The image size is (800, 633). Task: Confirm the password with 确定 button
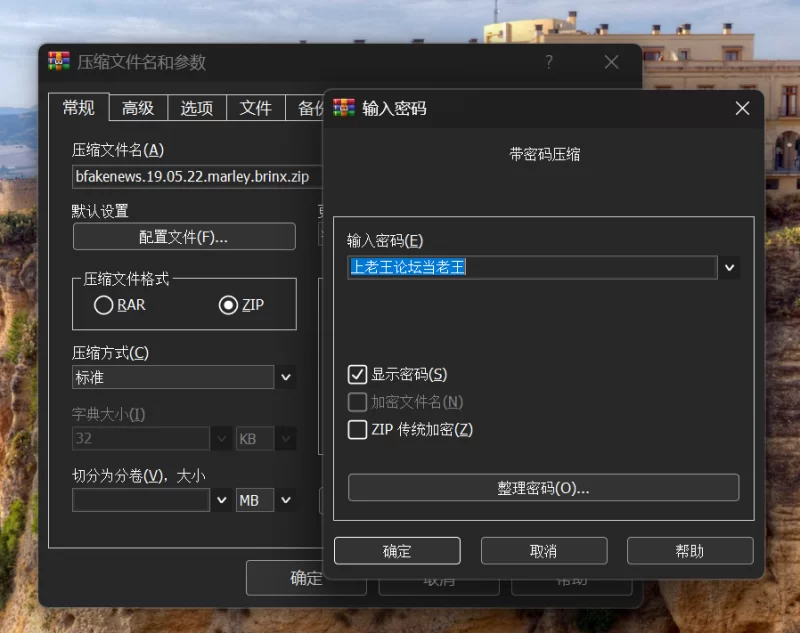point(397,551)
